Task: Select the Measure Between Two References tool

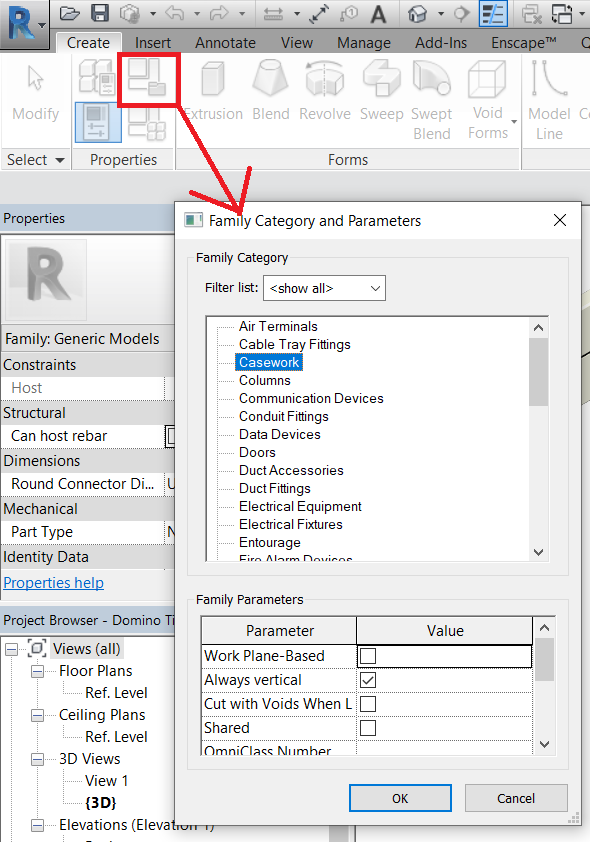Action: point(273,14)
